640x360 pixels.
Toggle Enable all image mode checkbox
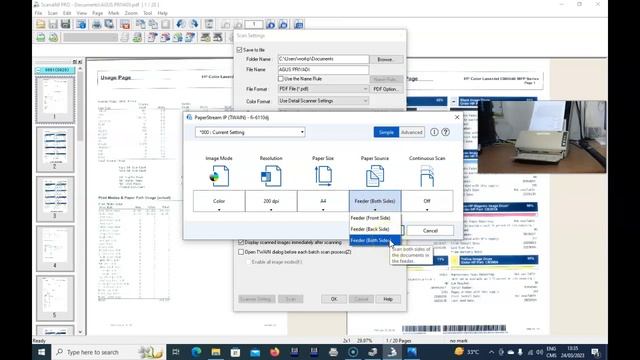tap(248, 262)
